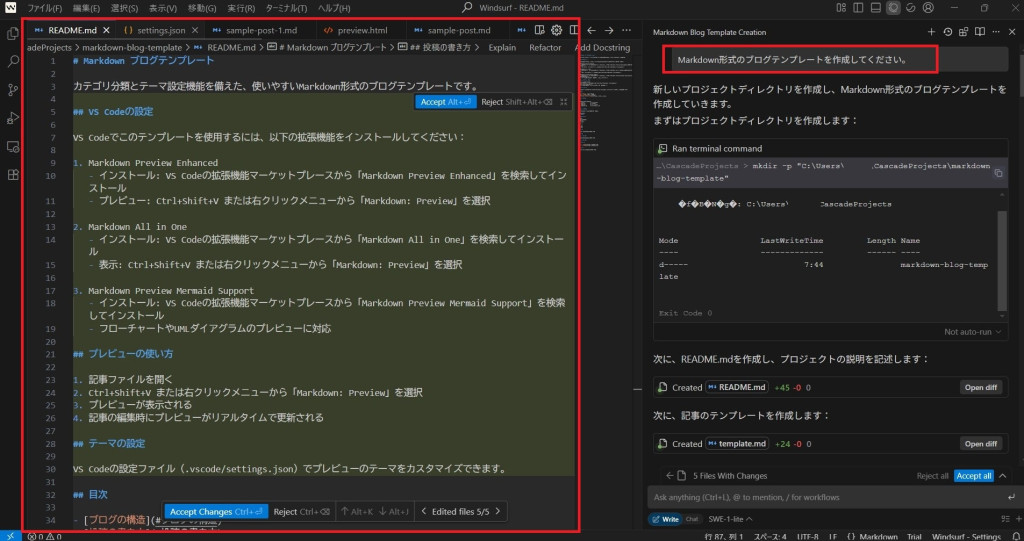Viewport: 1024px width, 541px height.
Task: Toggle bottom panel visibility icon
Action: (876, 8)
